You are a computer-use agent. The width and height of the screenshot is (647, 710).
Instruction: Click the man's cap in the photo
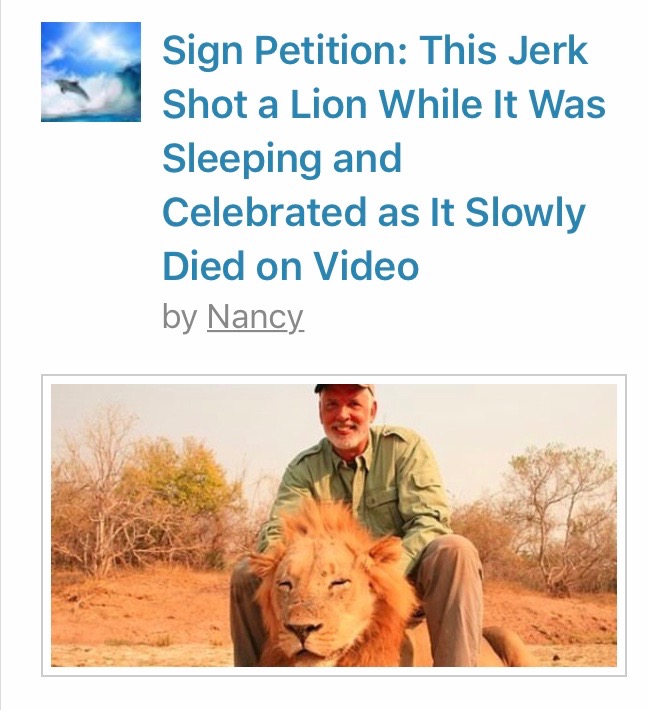[345, 389]
